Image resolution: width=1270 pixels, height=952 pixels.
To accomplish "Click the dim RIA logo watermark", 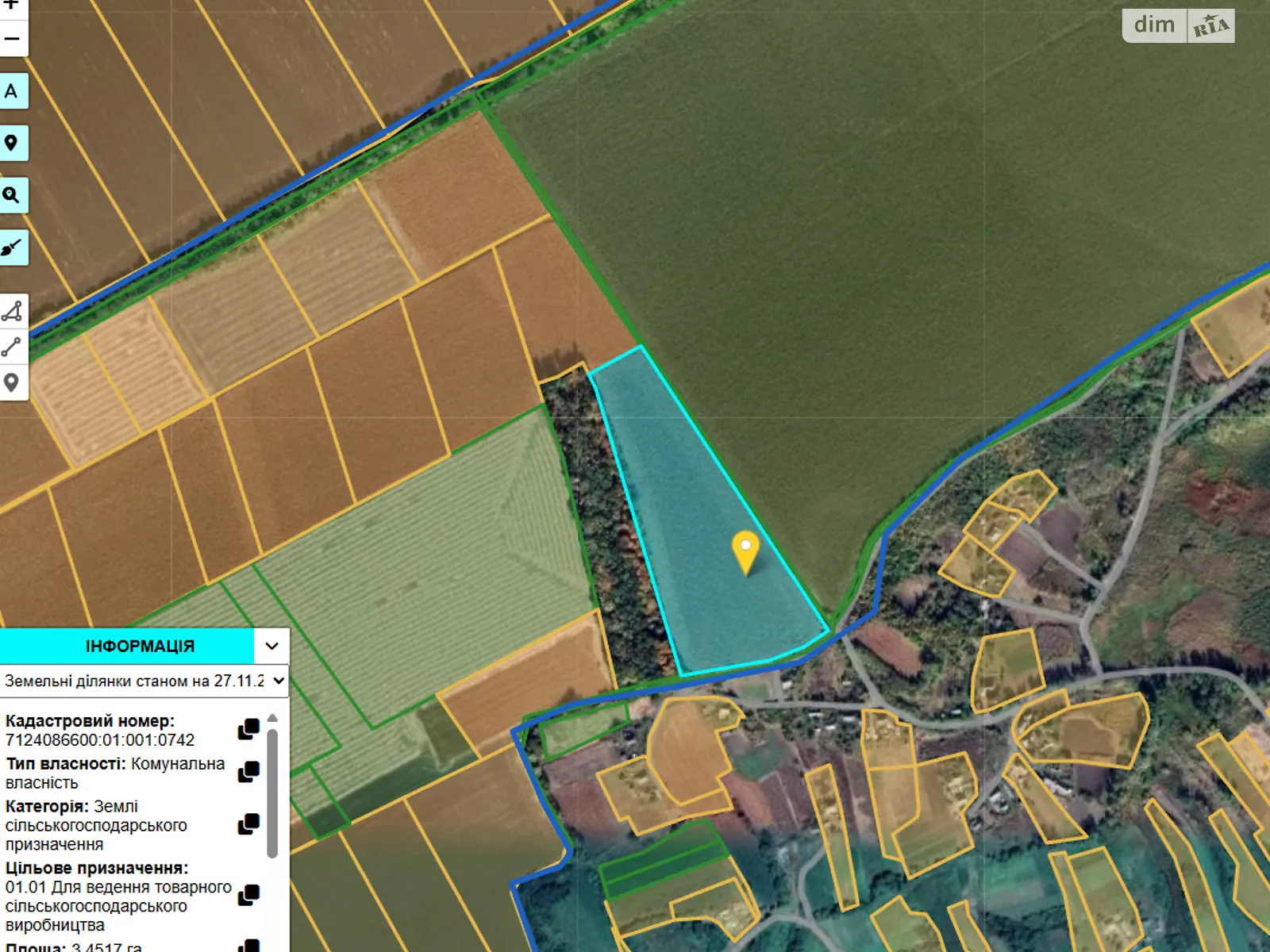I will click(x=1178, y=25).
